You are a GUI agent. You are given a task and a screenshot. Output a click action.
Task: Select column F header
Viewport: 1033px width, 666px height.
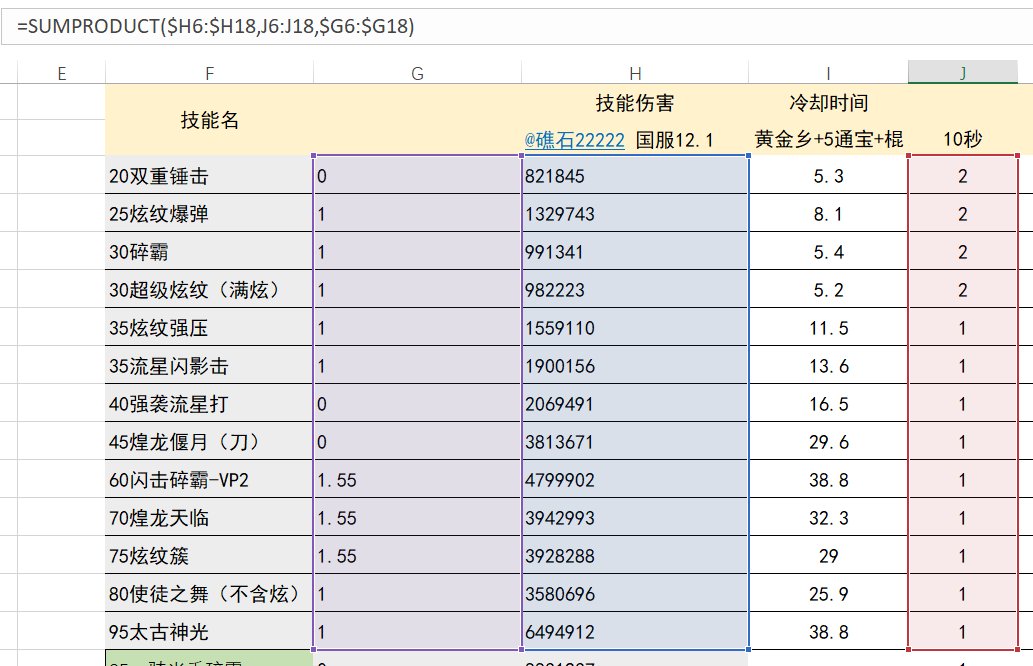pos(209,72)
